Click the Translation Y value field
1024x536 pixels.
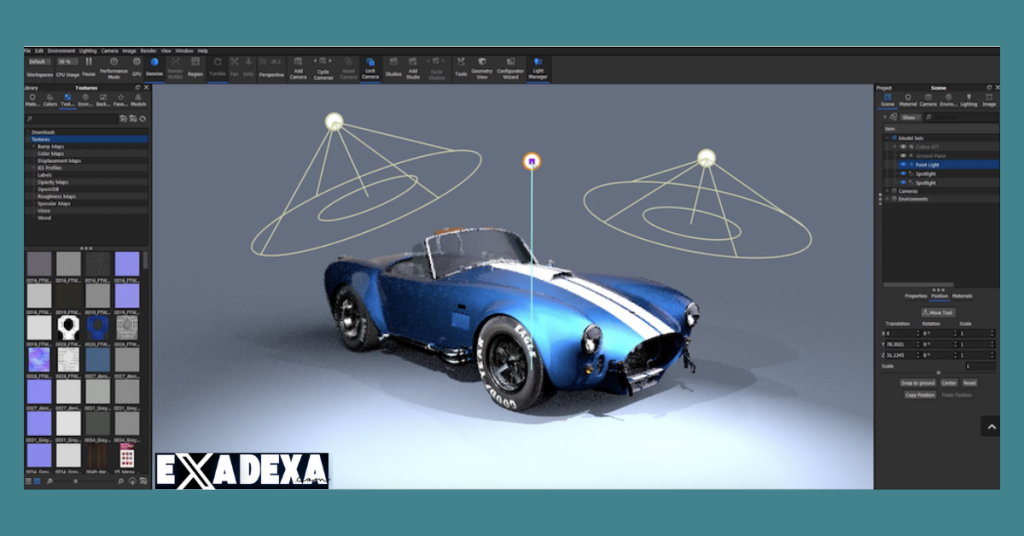(x=901, y=344)
